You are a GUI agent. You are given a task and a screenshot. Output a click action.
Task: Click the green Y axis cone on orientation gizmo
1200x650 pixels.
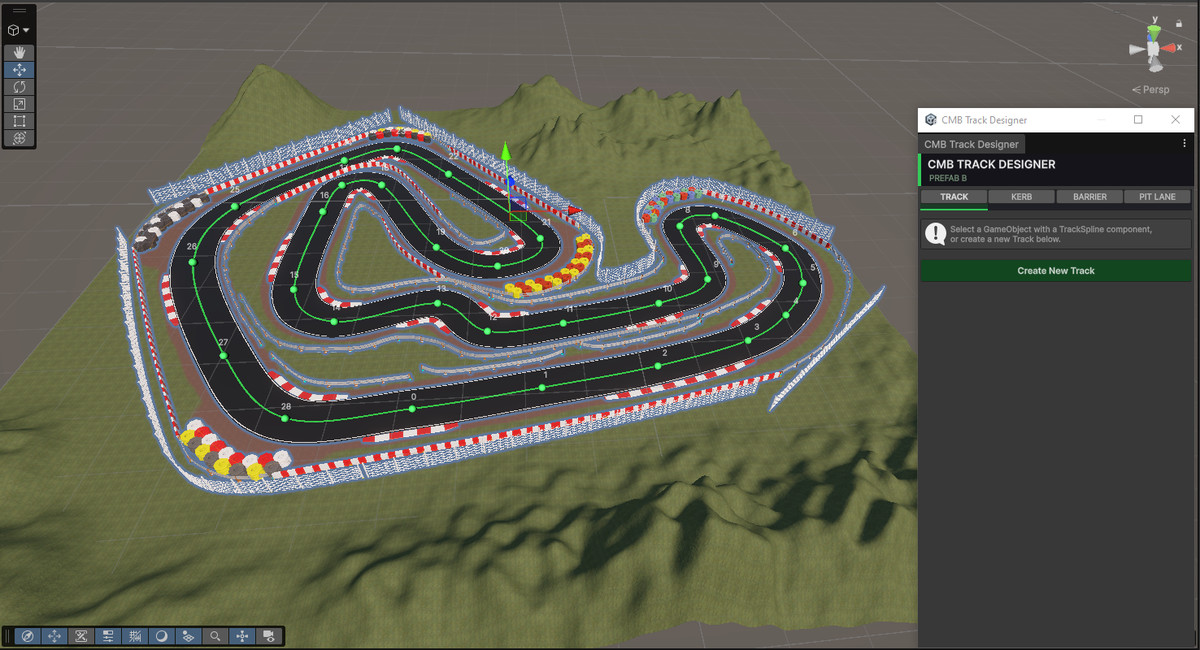point(1154,32)
